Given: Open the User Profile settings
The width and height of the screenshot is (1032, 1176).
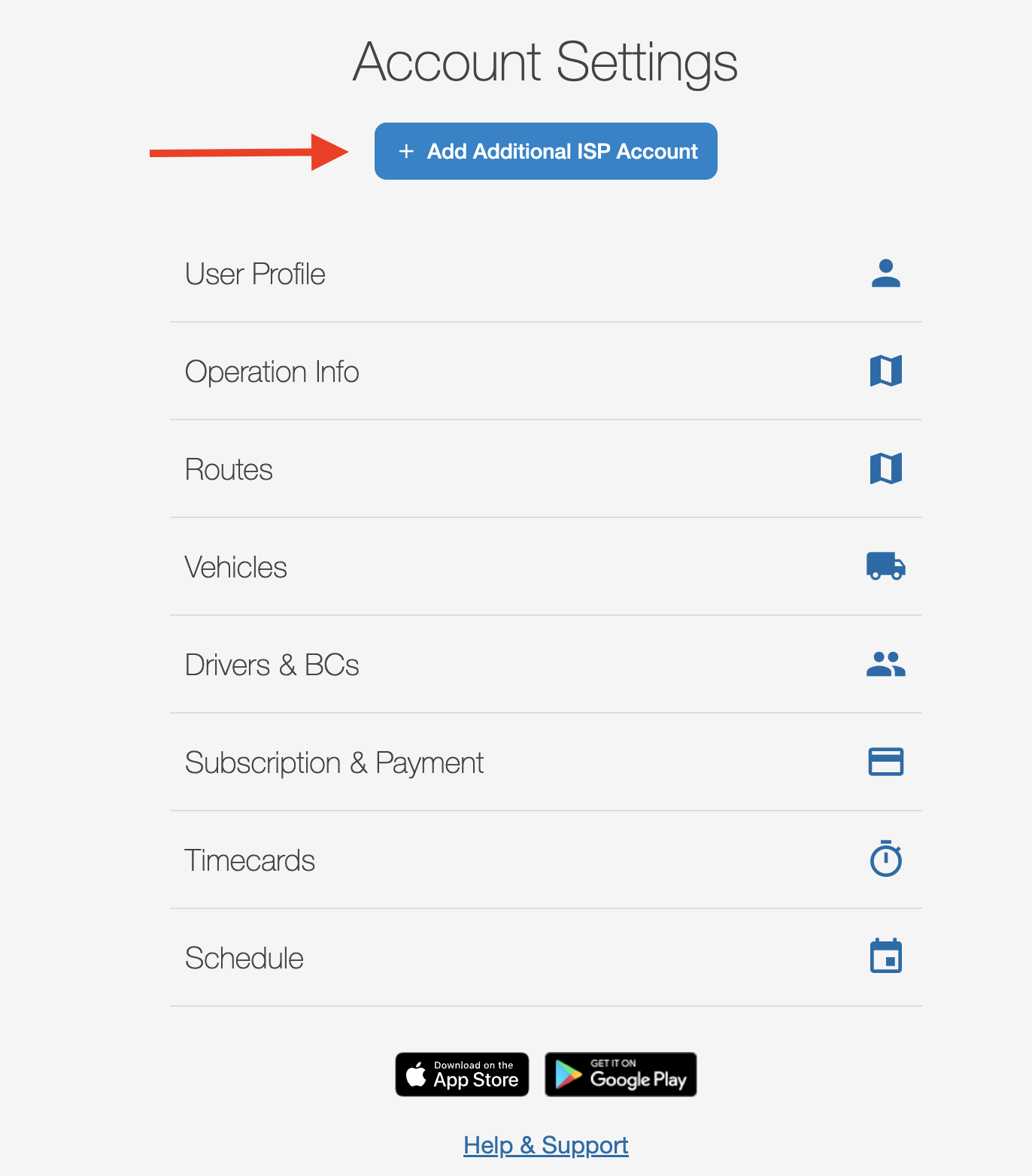Looking at the screenshot, I should click(x=255, y=274).
